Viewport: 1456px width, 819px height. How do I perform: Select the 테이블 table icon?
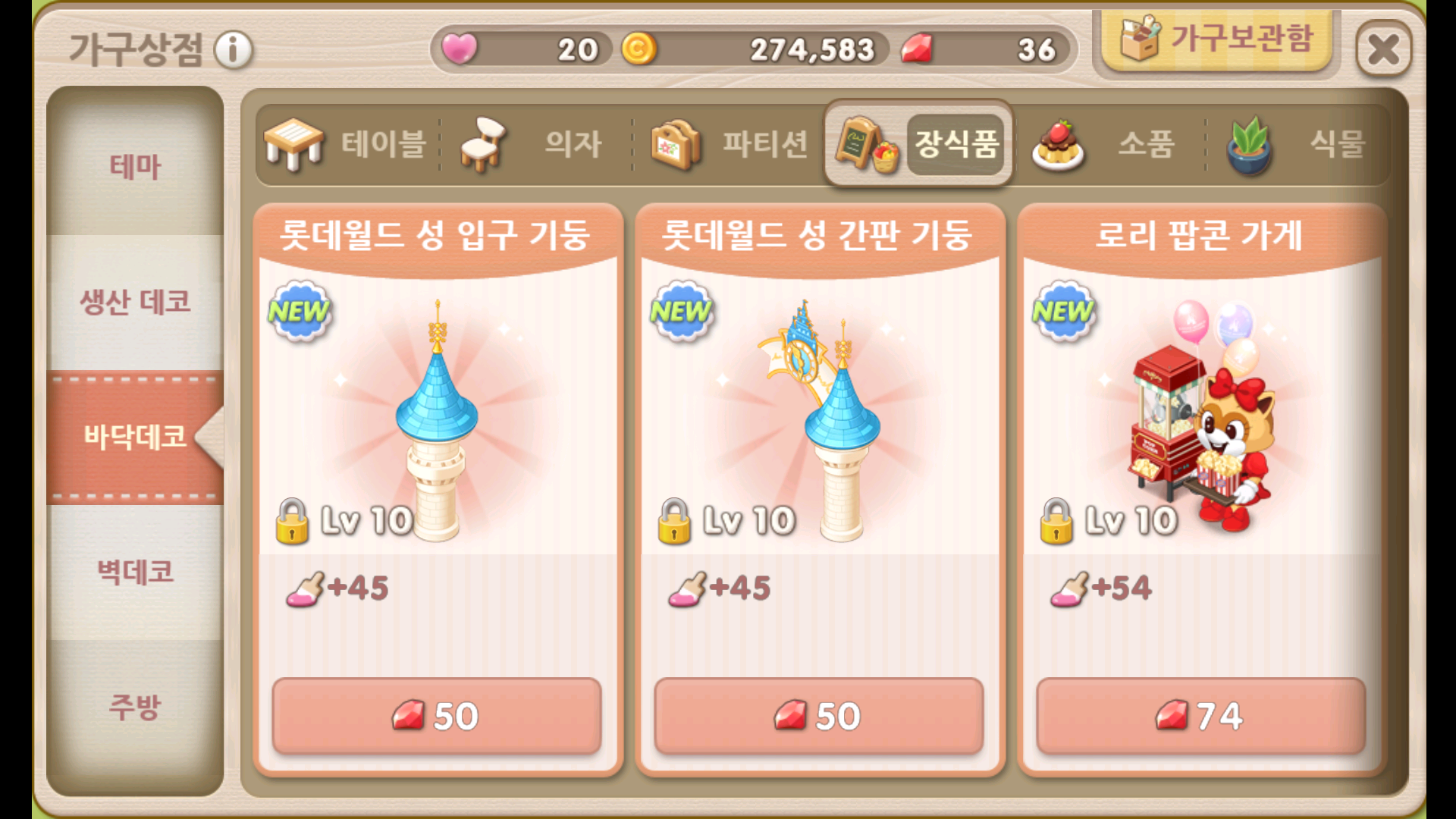tap(293, 144)
